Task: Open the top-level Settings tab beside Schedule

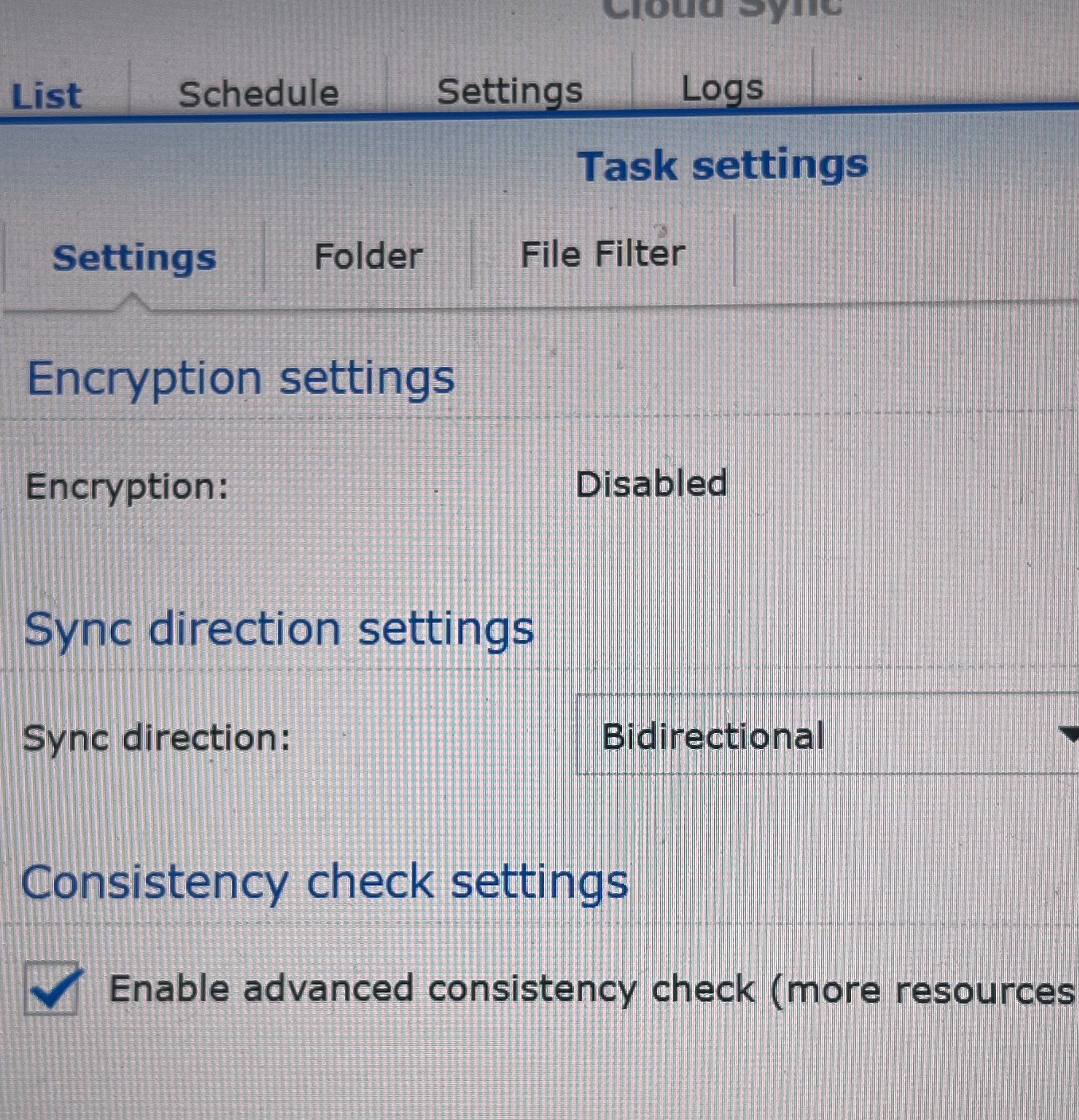Action: coord(510,92)
